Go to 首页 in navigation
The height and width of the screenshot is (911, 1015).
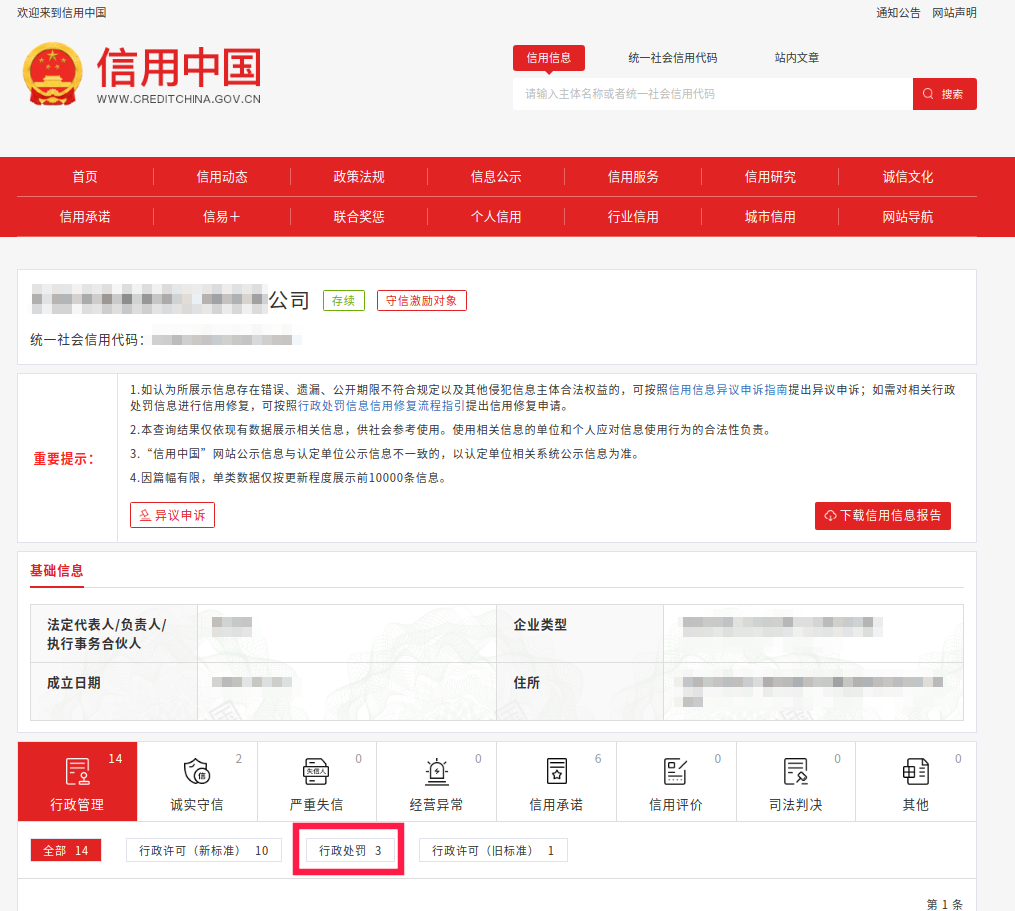(85, 177)
